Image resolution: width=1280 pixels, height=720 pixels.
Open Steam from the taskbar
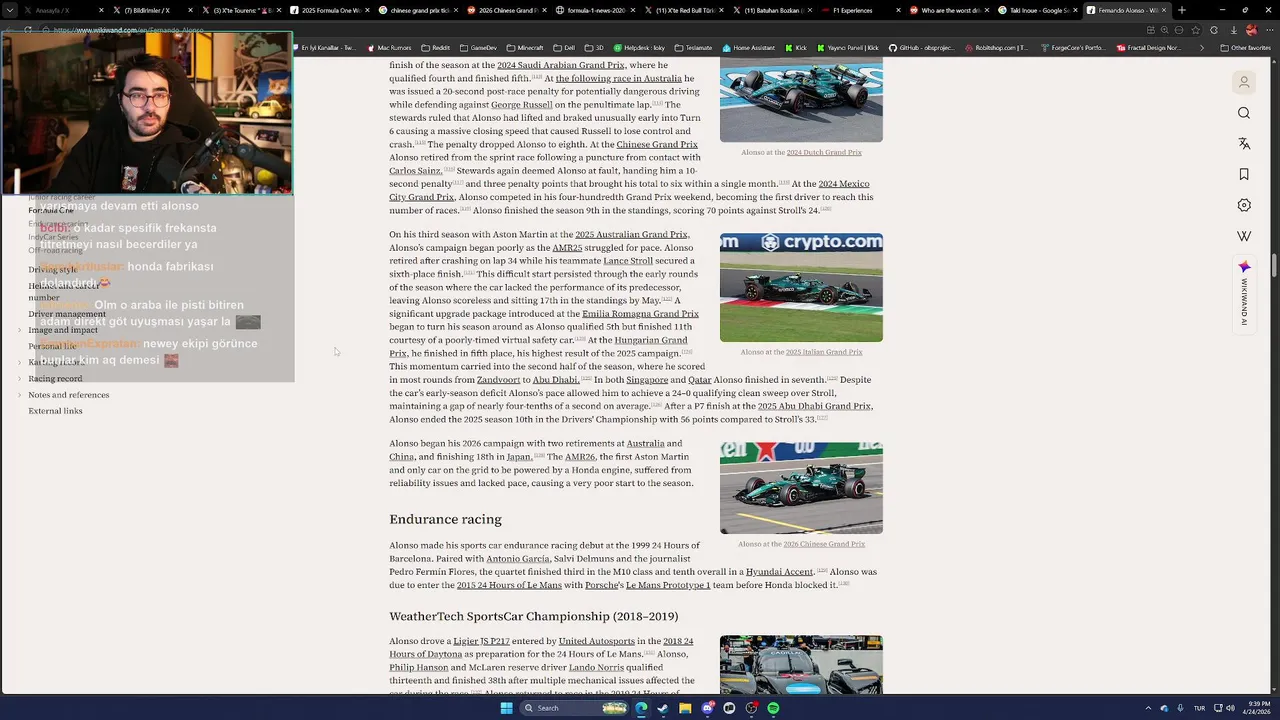coord(663,708)
